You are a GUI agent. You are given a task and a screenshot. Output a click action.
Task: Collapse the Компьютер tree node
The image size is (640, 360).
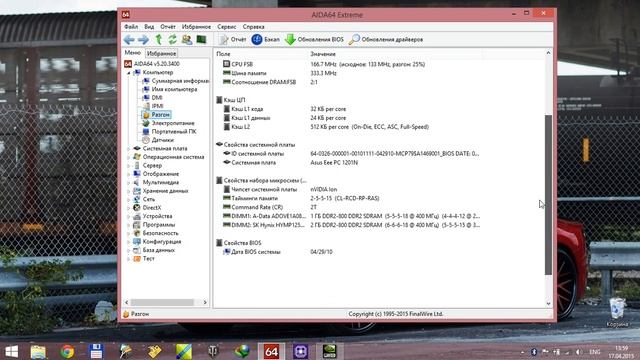(x=129, y=73)
